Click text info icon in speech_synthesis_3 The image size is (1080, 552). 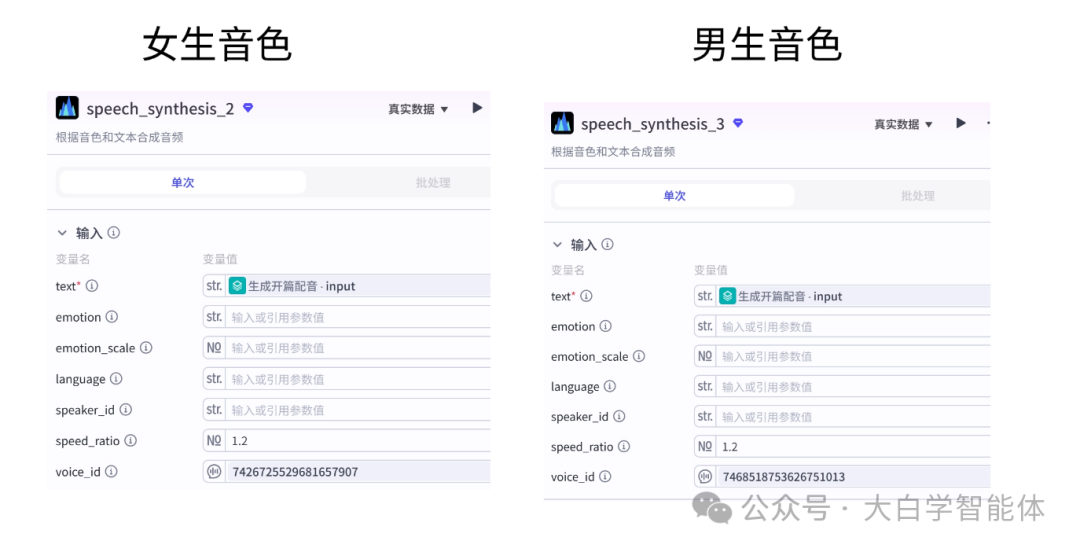(586, 296)
